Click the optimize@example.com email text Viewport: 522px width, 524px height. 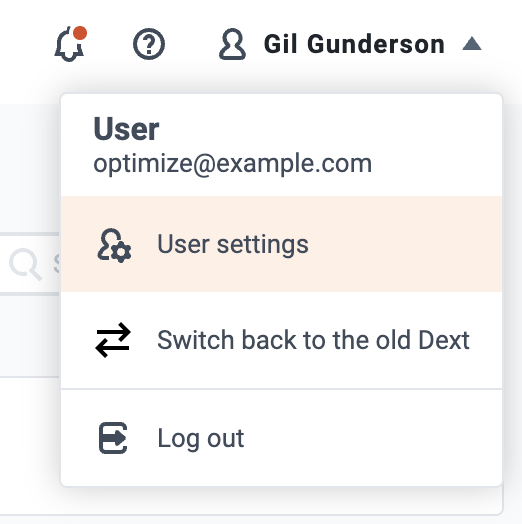tap(233, 164)
